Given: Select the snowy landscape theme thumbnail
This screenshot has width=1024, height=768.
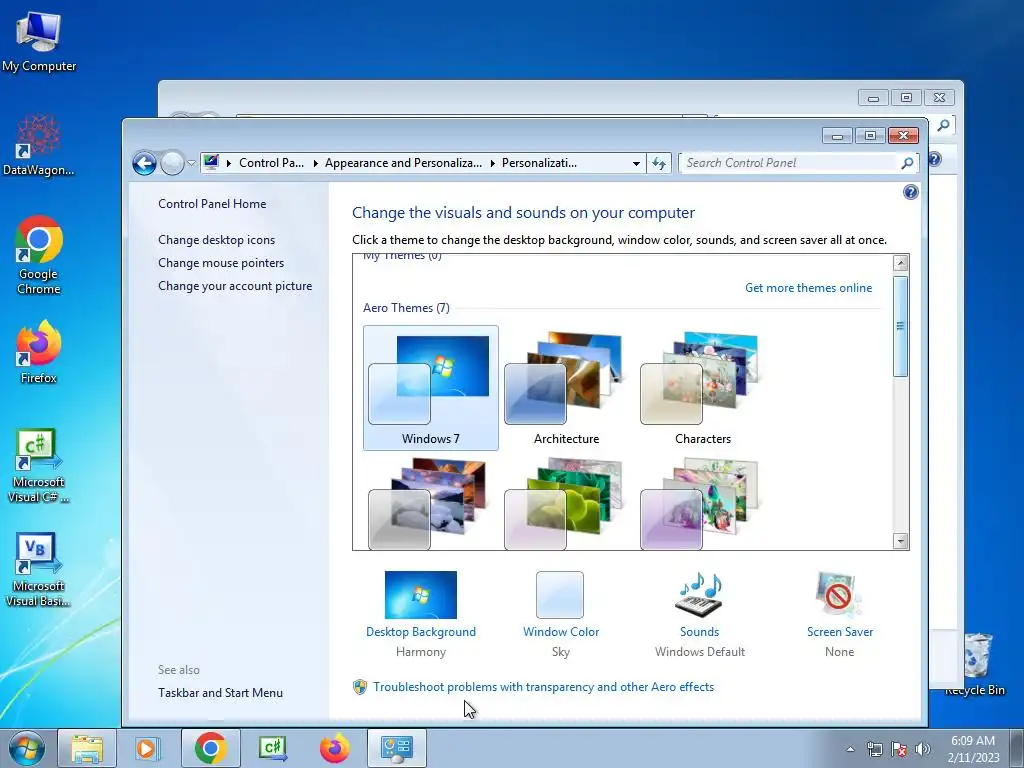Looking at the screenshot, I should (430, 503).
